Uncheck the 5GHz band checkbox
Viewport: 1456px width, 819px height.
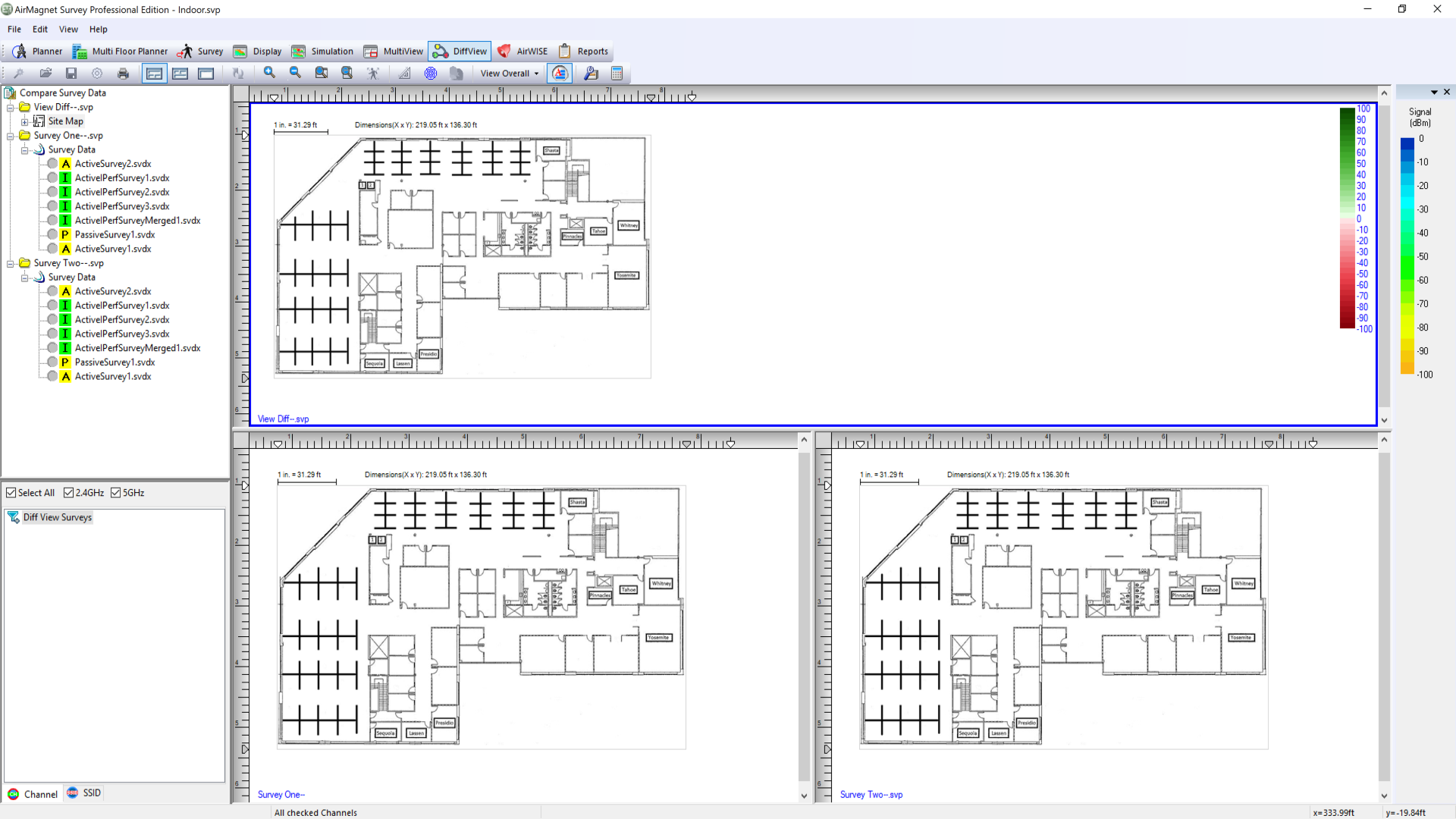pos(118,492)
